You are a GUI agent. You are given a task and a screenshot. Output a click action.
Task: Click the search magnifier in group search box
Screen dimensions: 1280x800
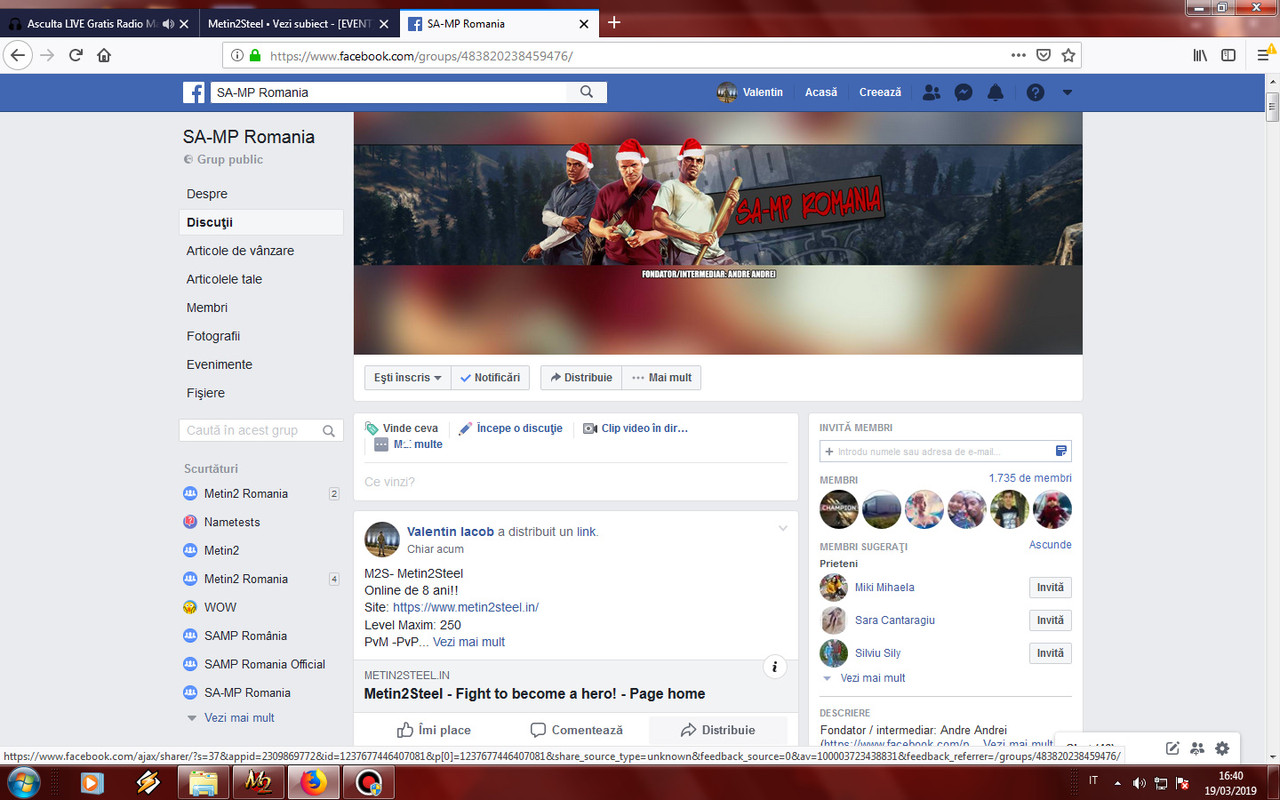pyautogui.click(x=328, y=430)
